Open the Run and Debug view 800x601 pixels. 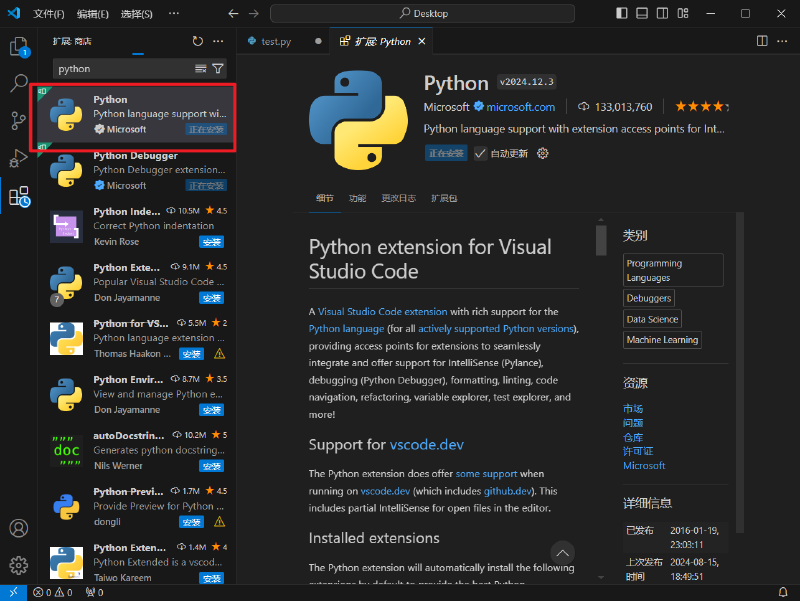[18, 158]
